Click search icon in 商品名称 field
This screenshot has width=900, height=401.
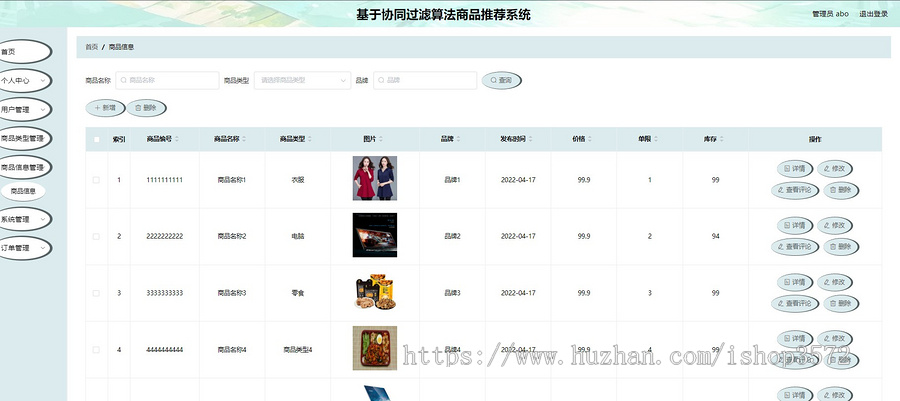123,80
